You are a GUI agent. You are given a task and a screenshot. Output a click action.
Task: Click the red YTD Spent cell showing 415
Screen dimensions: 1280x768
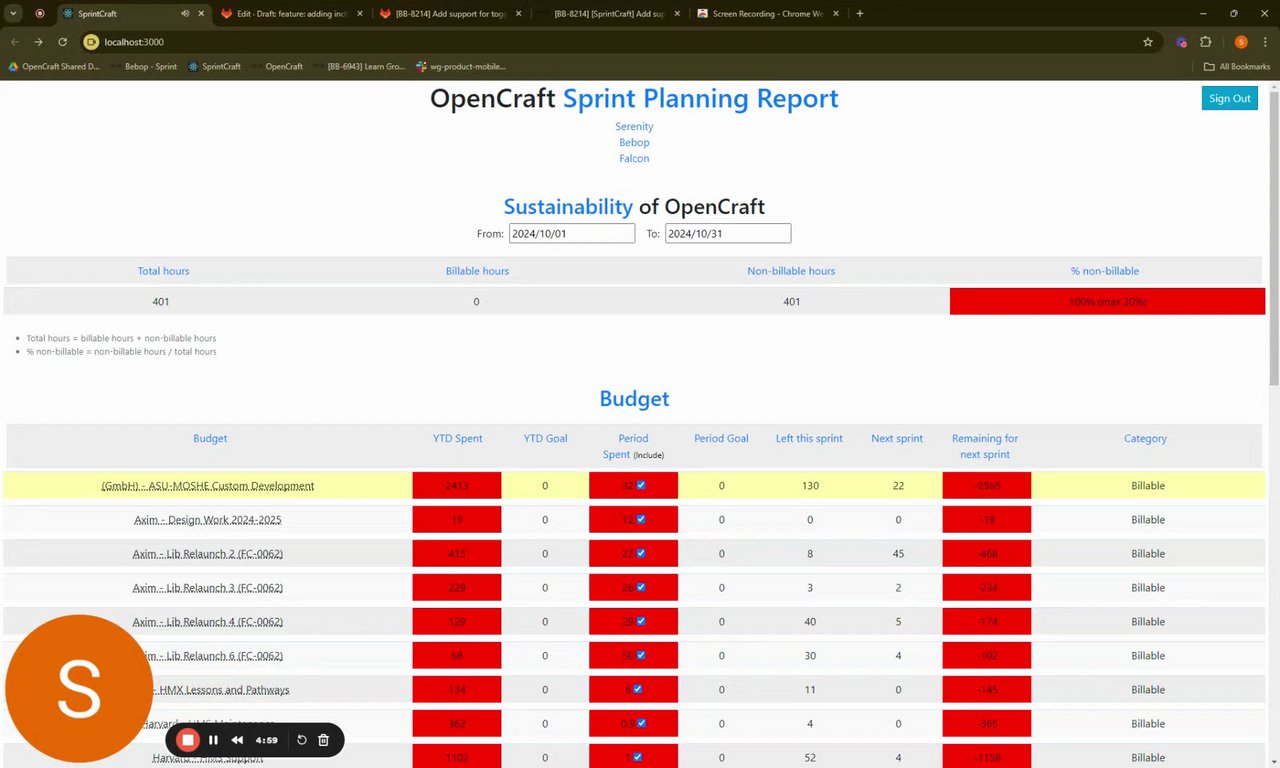[457, 553]
